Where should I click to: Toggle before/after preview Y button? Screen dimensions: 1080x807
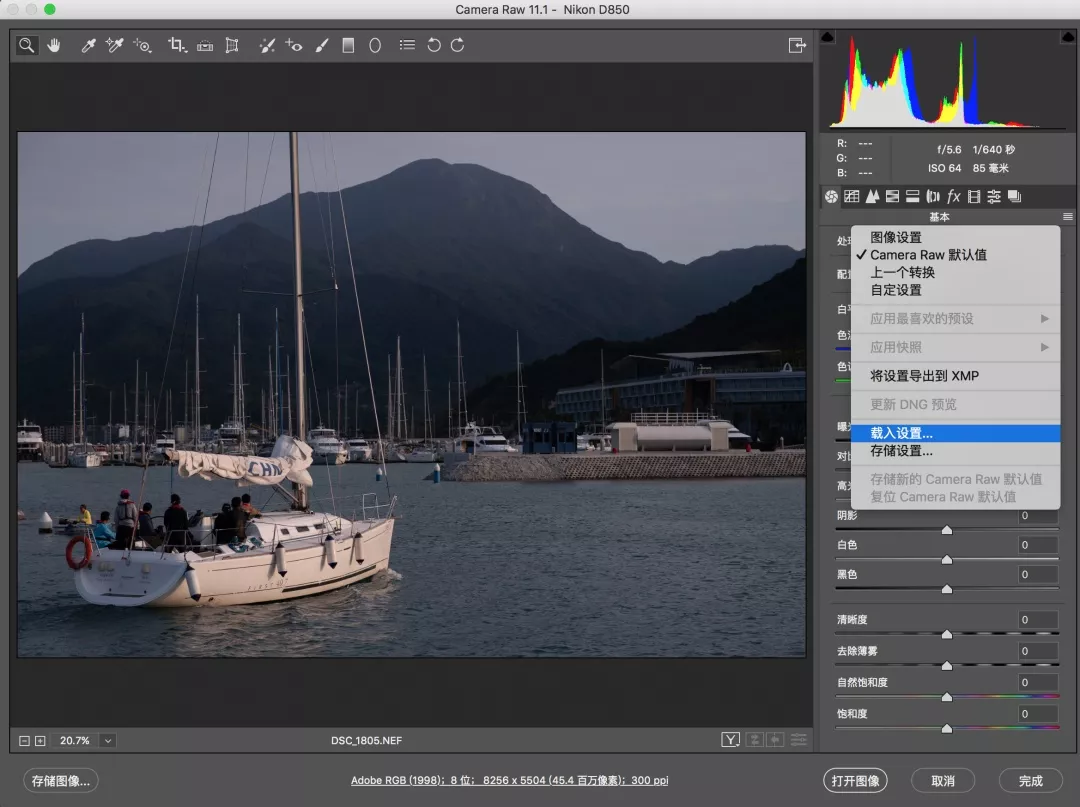tap(731, 740)
